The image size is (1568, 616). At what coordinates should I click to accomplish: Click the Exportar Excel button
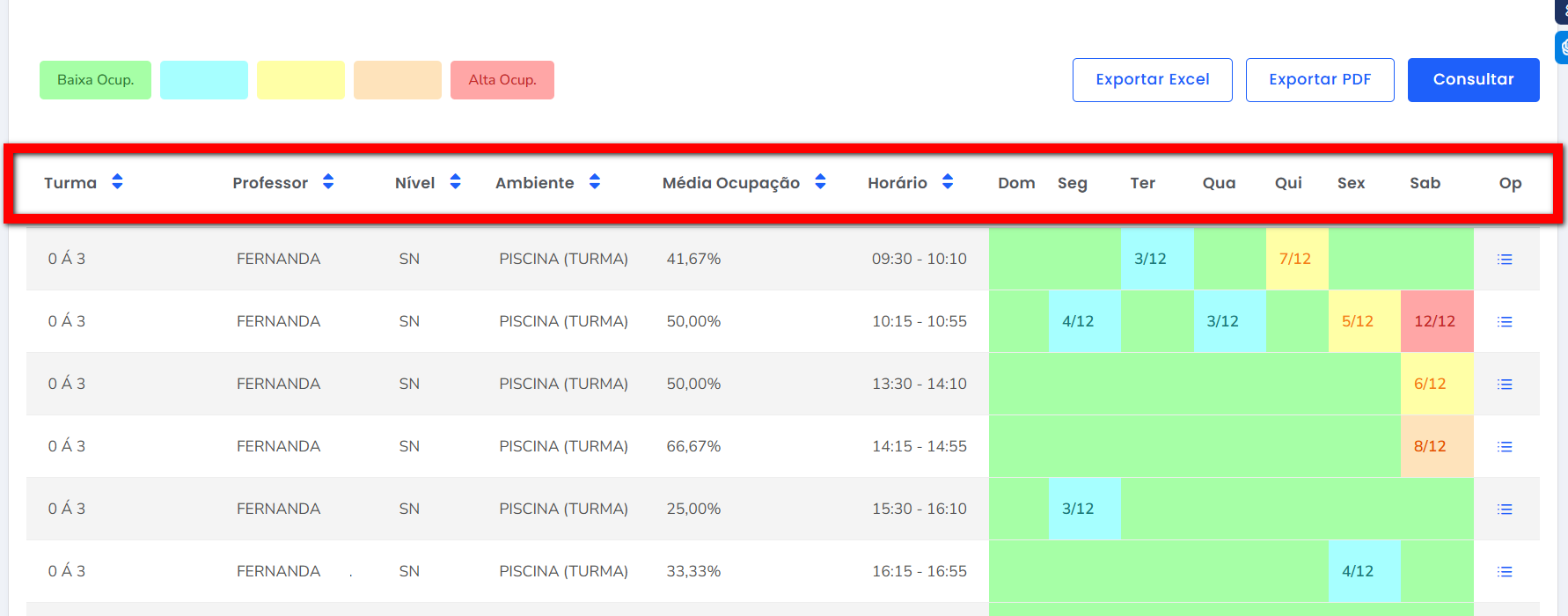(1152, 80)
